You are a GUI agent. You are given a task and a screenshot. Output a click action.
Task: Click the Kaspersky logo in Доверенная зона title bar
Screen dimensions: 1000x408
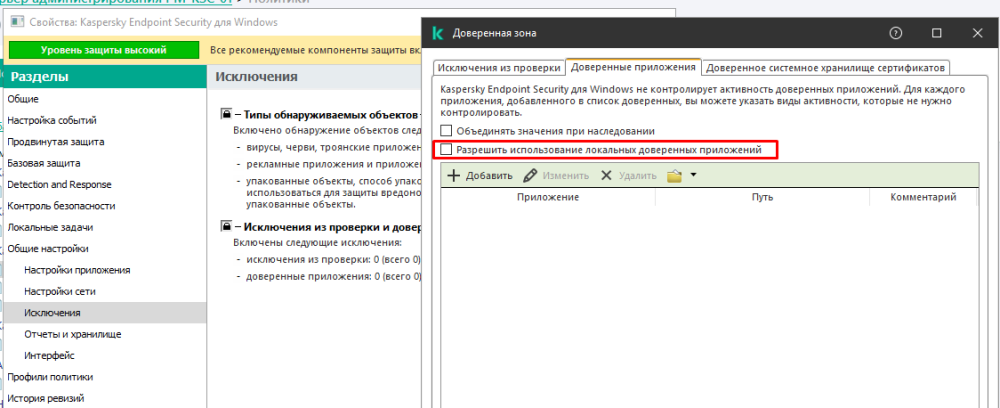pyautogui.click(x=438, y=33)
